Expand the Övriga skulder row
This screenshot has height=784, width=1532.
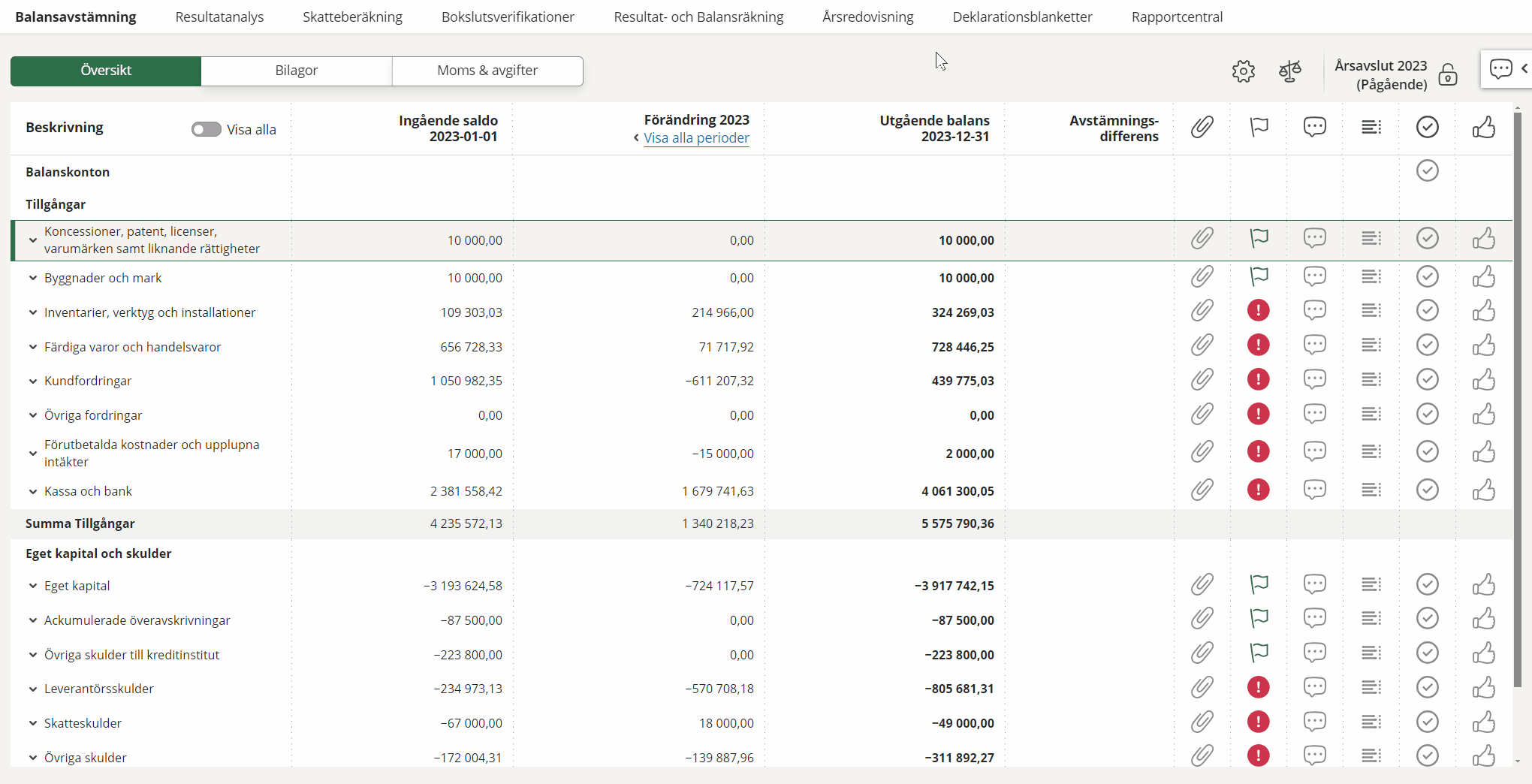33,758
